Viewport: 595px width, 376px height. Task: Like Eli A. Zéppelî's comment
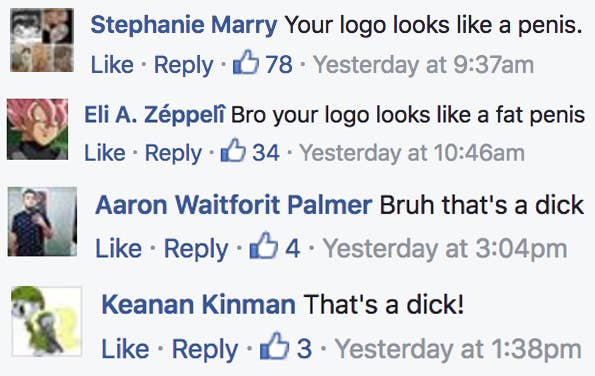click(x=105, y=153)
